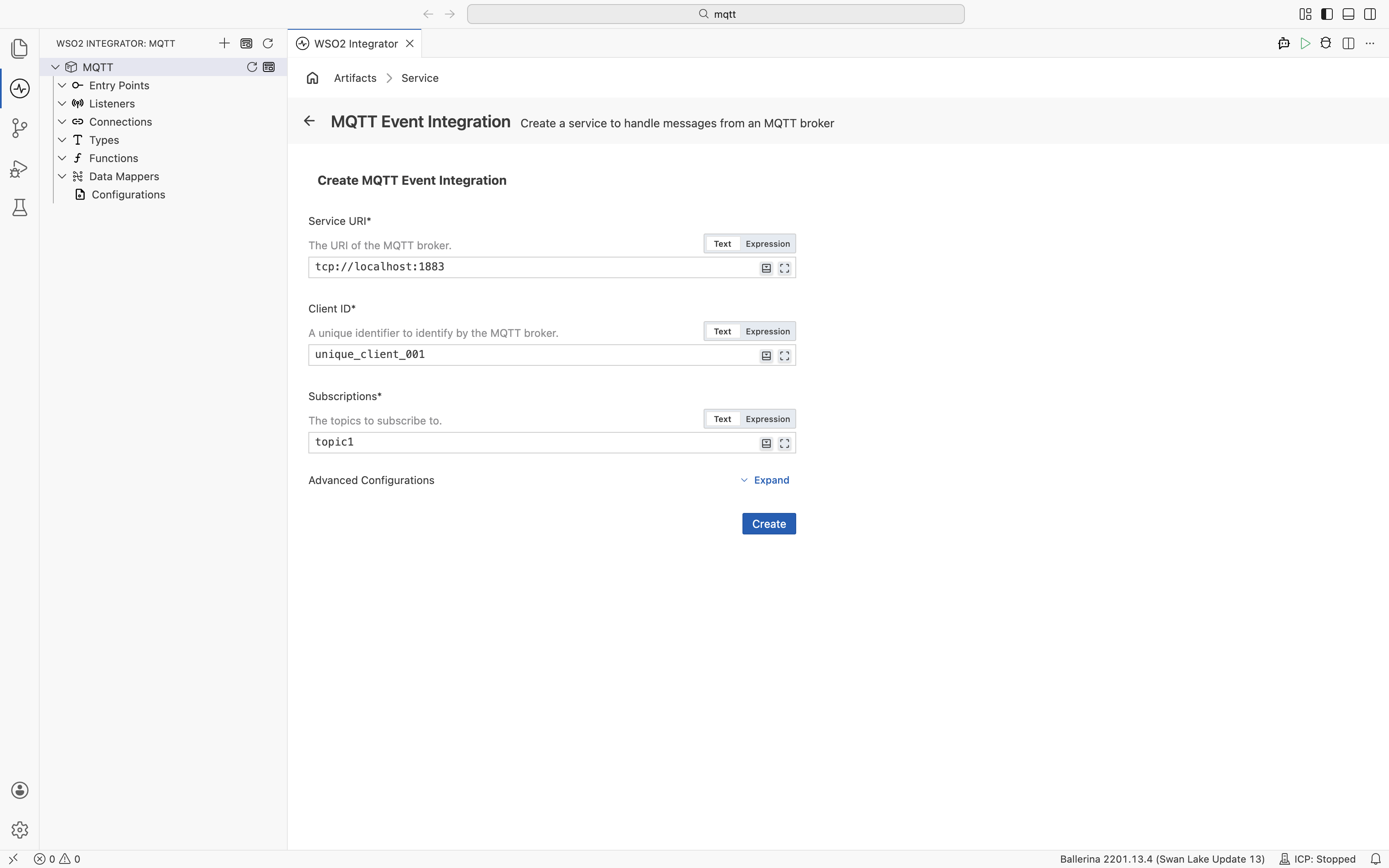Toggle bottom Panel visibility
Image resolution: width=1389 pixels, height=868 pixels.
[1348, 14]
